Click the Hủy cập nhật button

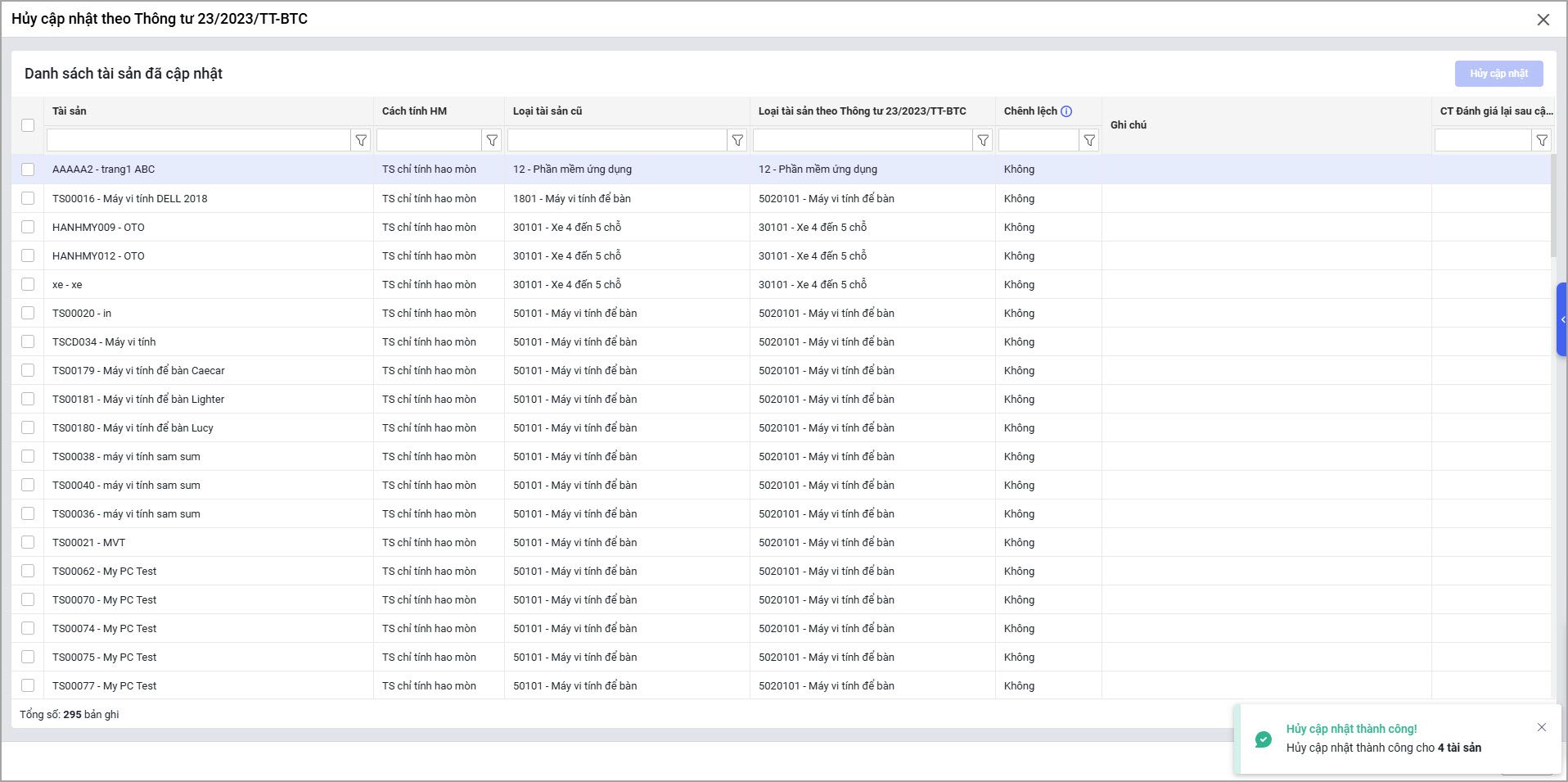1498,74
